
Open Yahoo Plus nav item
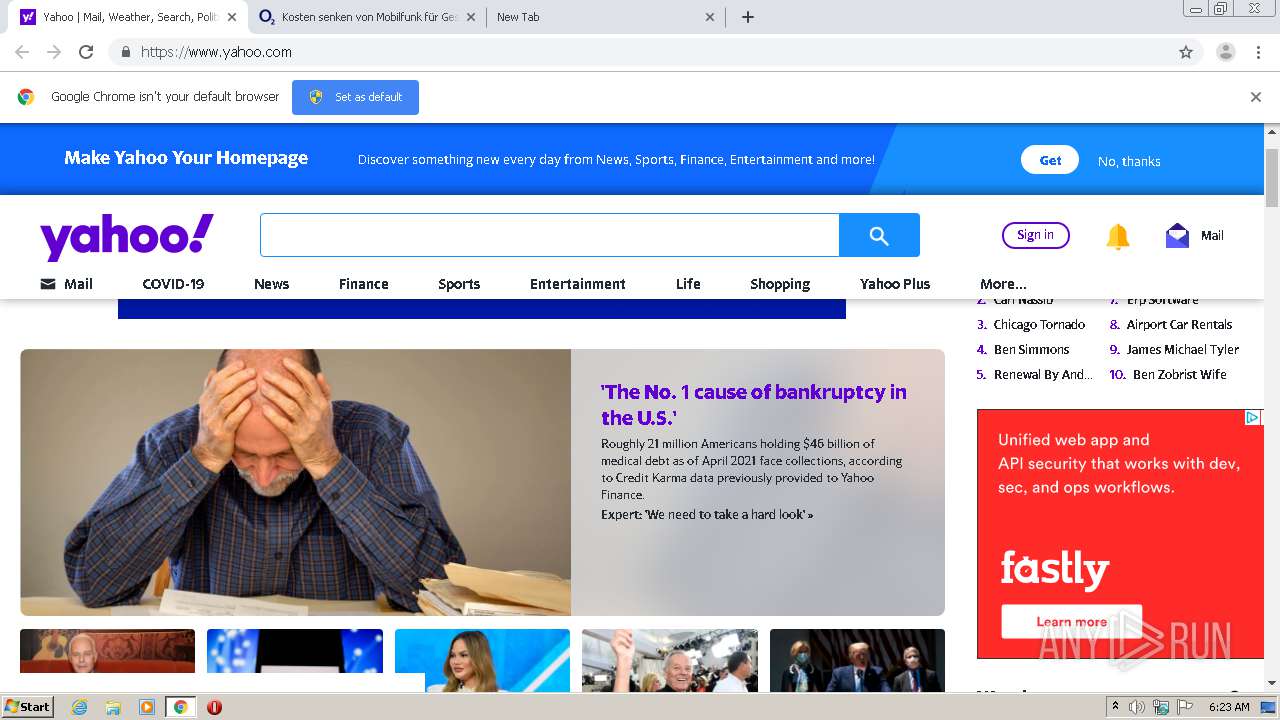[895, 284]
